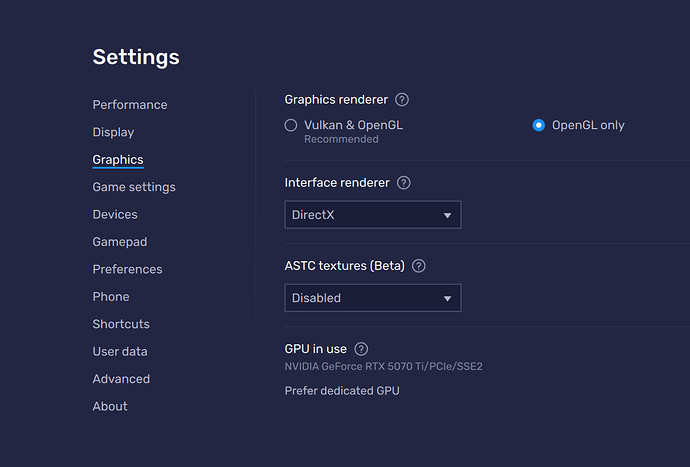Open Phone settings tab
Image resolution: width=690 pixels, height=467 pixels.
[x=111, y=297]
